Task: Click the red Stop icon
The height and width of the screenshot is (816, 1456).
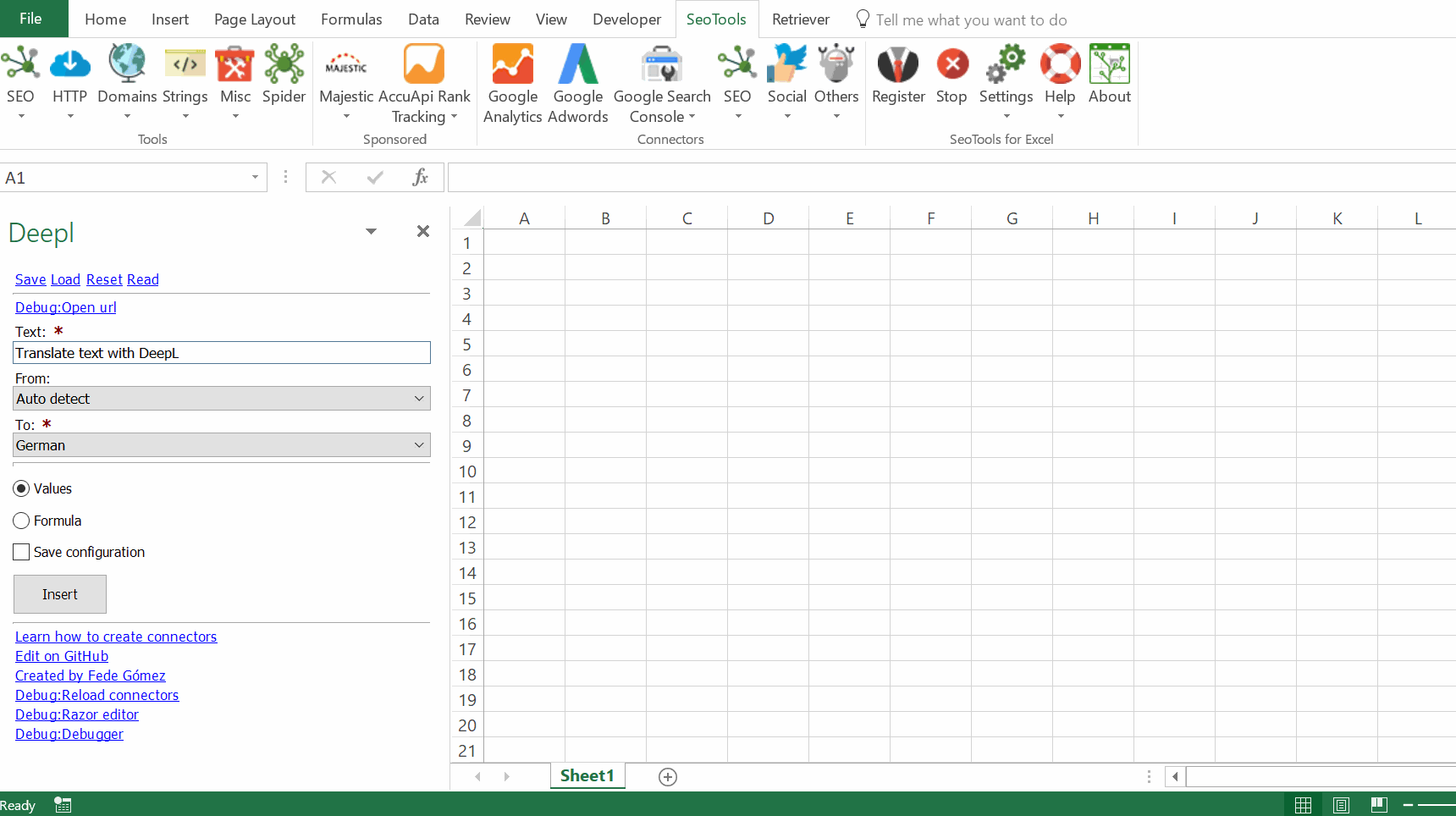Action: pyautogui.click(x=952, y=64)
